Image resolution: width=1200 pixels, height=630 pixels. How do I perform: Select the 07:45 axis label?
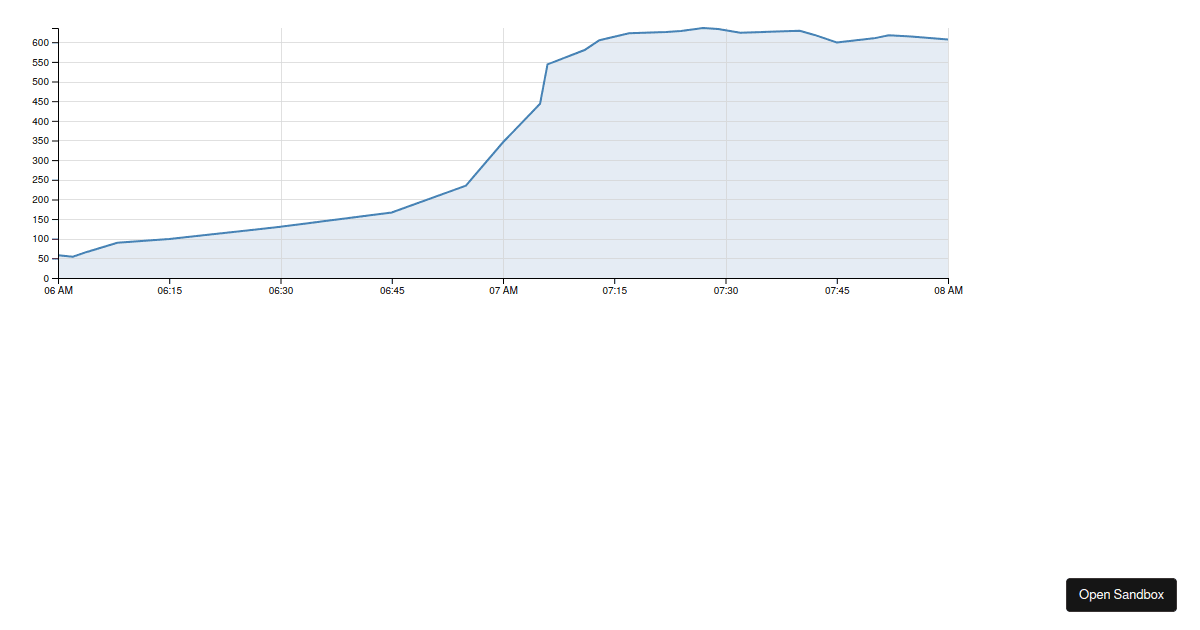click(x=837, y=291)
